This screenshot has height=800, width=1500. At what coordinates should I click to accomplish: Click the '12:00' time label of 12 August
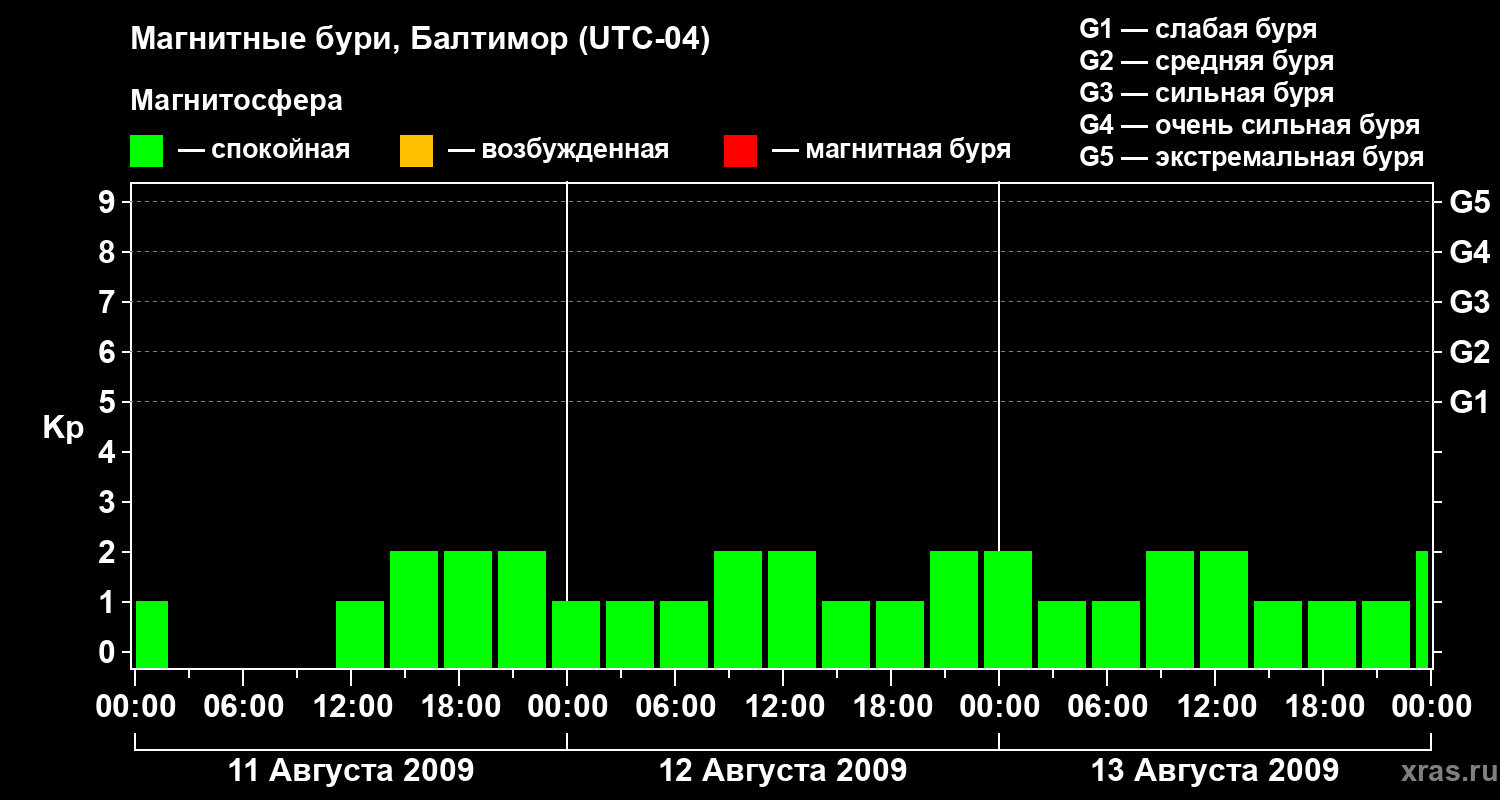click(x=783, y=706)
